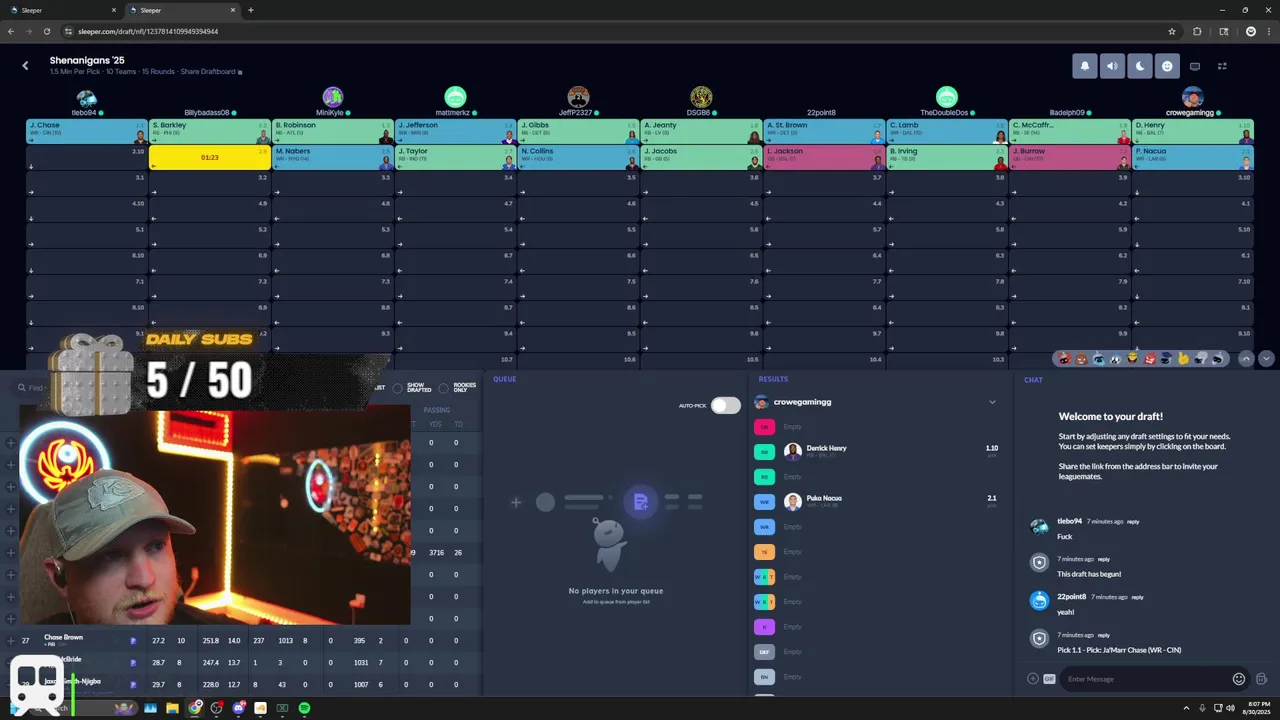Image resolution: width=1280 pixels, height=720 pixels.
Task: Open the Chat panel header
Action: click(x=1033, y=379)
